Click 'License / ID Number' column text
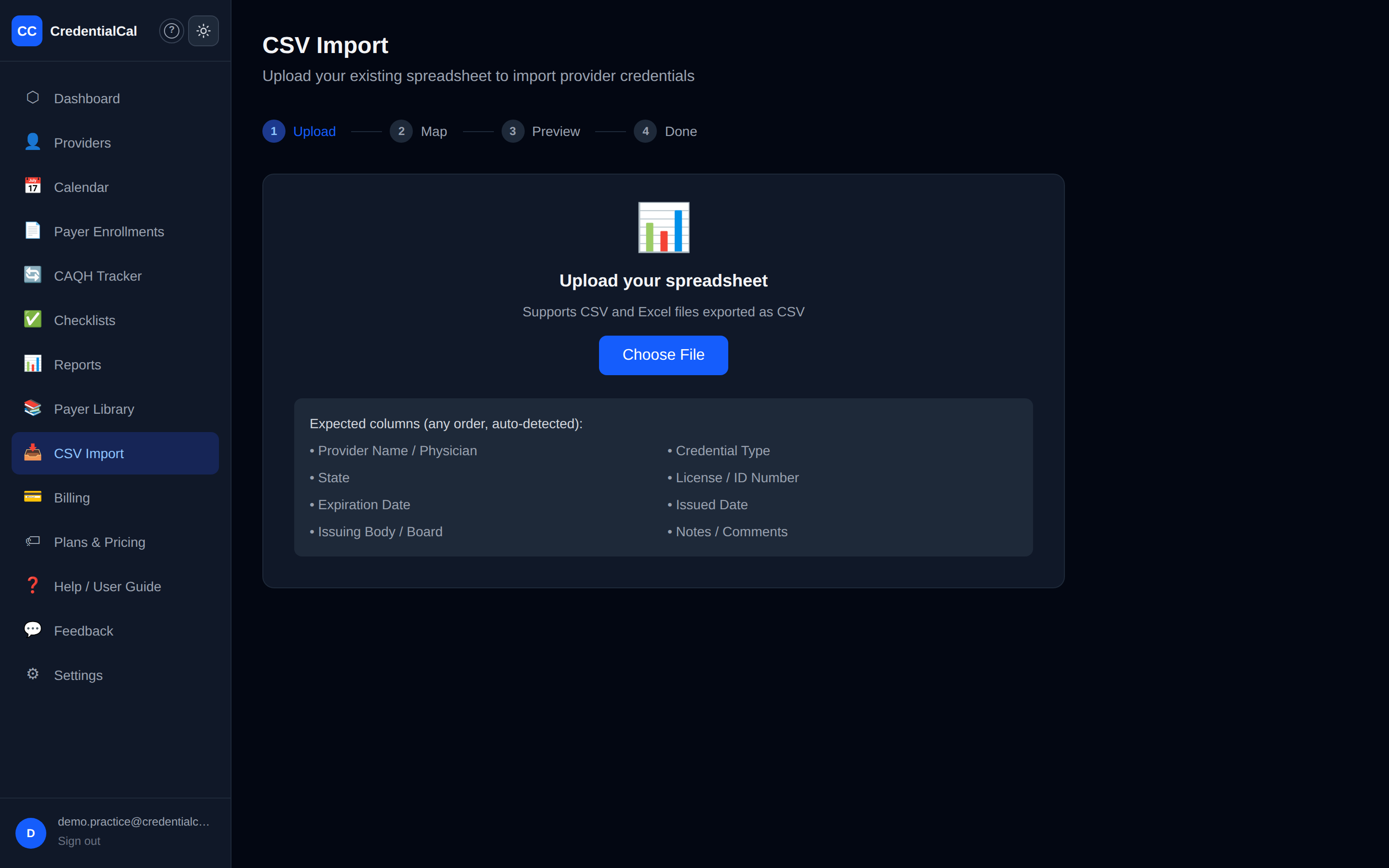 737,477
